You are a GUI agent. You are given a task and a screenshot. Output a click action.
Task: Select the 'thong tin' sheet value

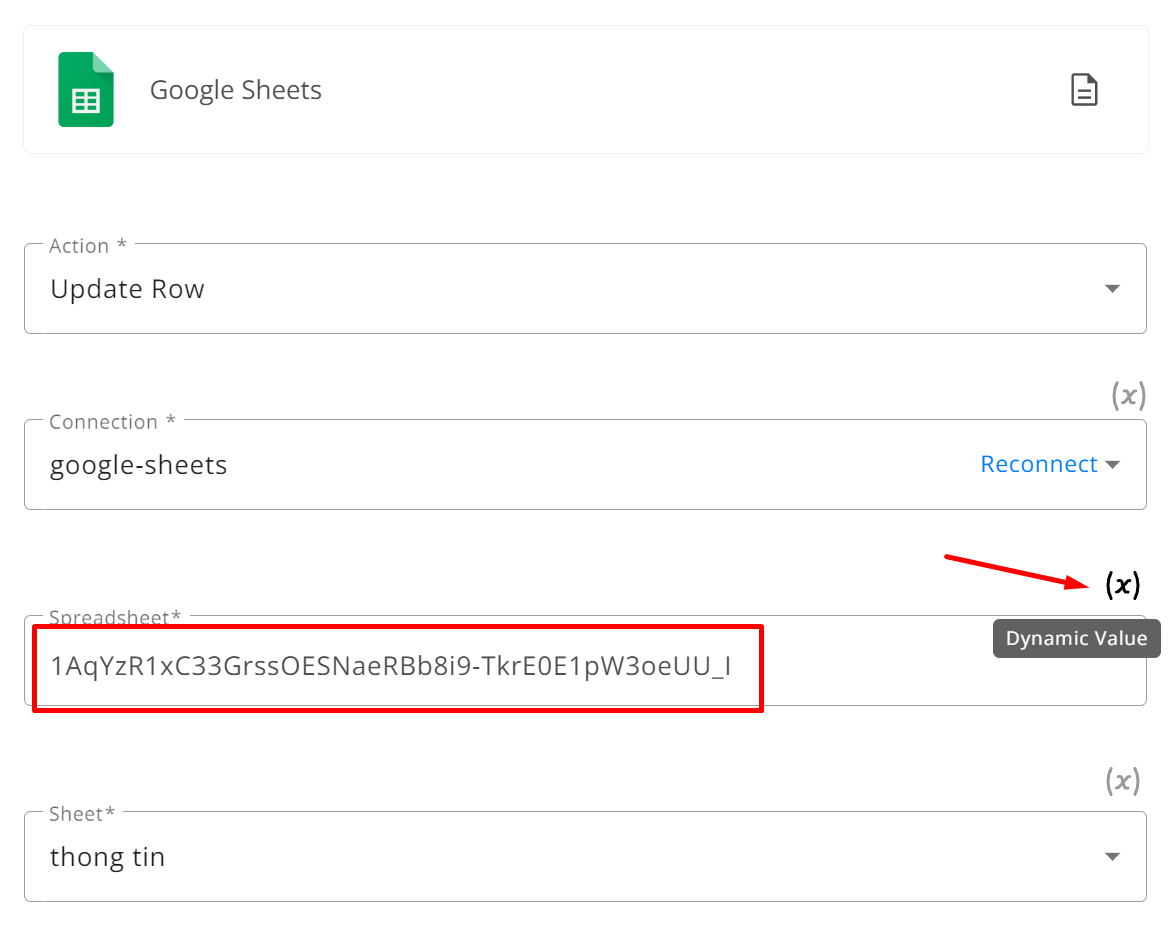[x=107, y=857]
